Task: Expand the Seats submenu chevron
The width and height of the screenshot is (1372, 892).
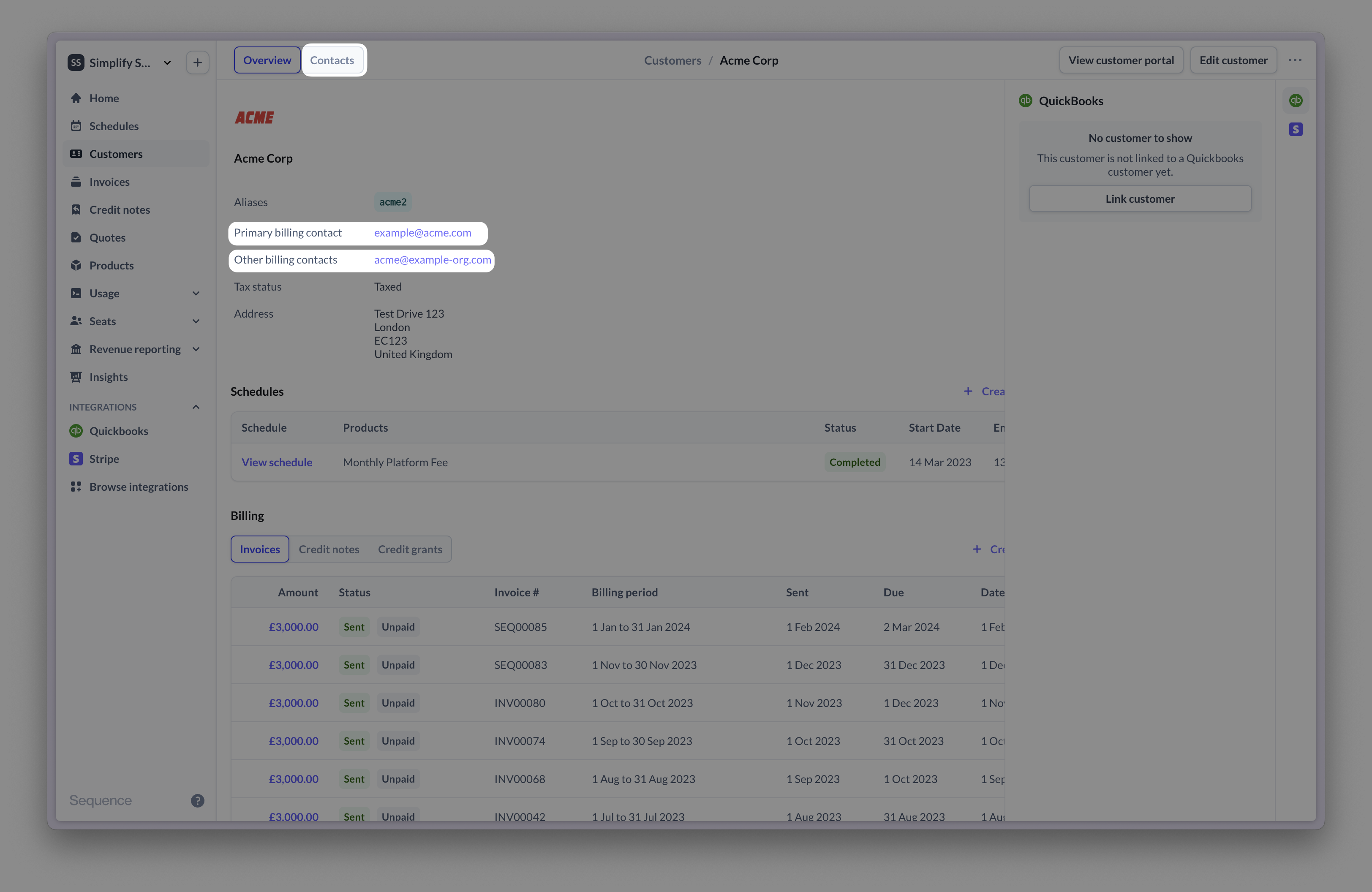Action: (x=196, y=321)
